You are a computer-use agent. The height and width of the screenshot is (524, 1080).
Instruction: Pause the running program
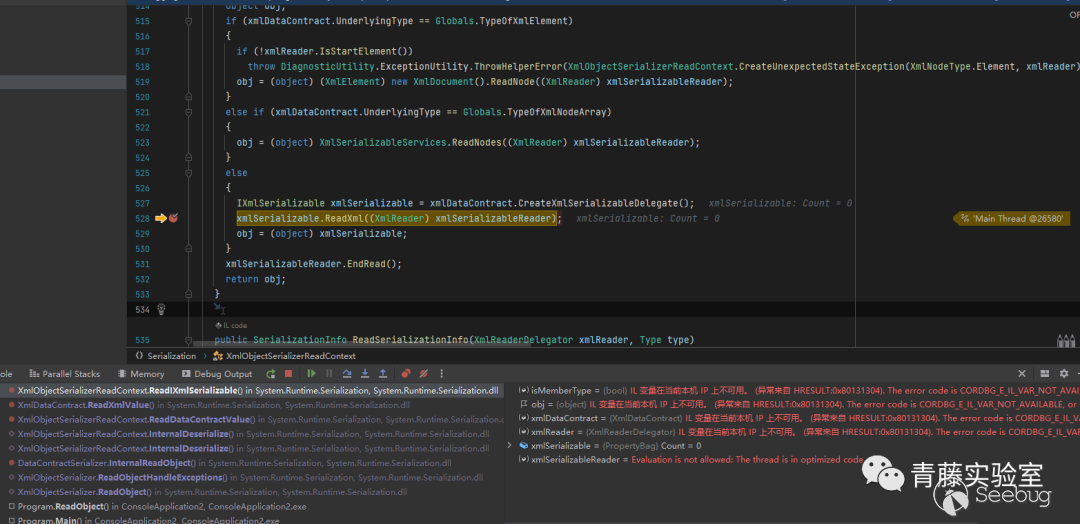(329, 373)
